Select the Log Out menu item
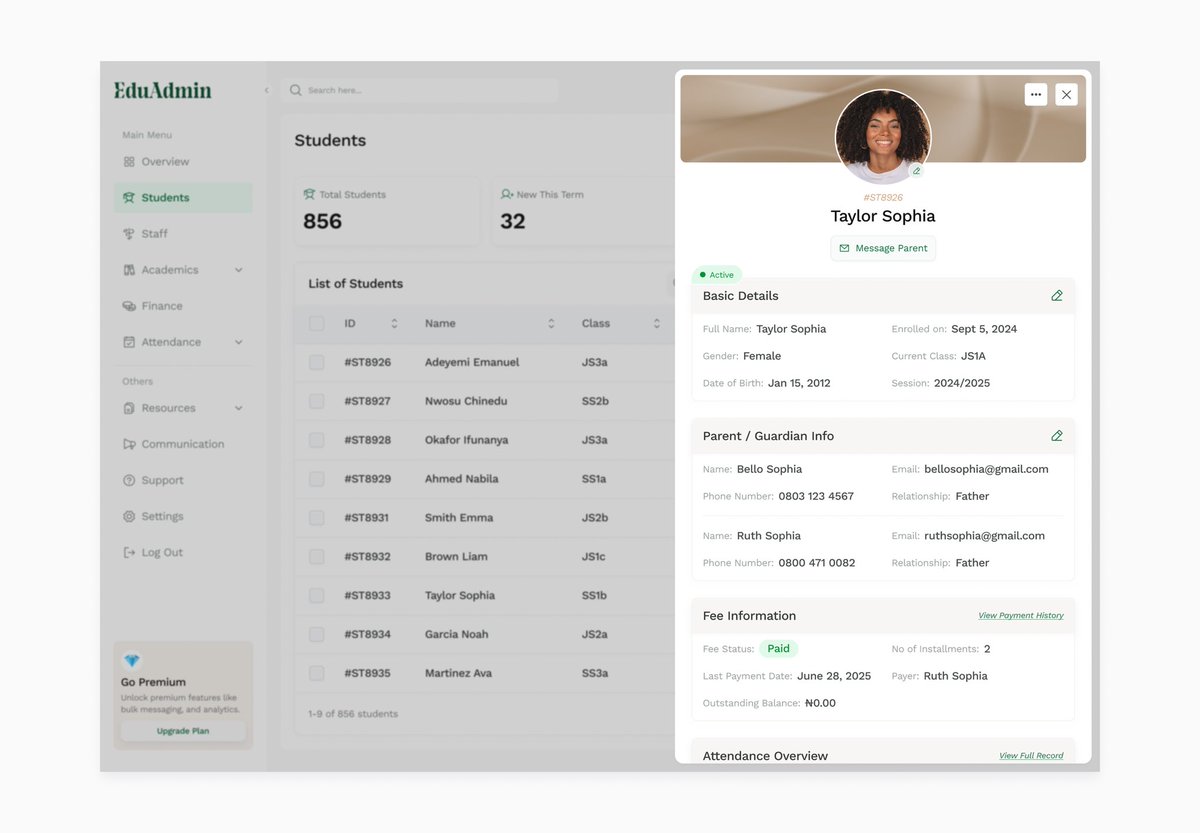The image size is (1200, 833). tap(183, 552)
